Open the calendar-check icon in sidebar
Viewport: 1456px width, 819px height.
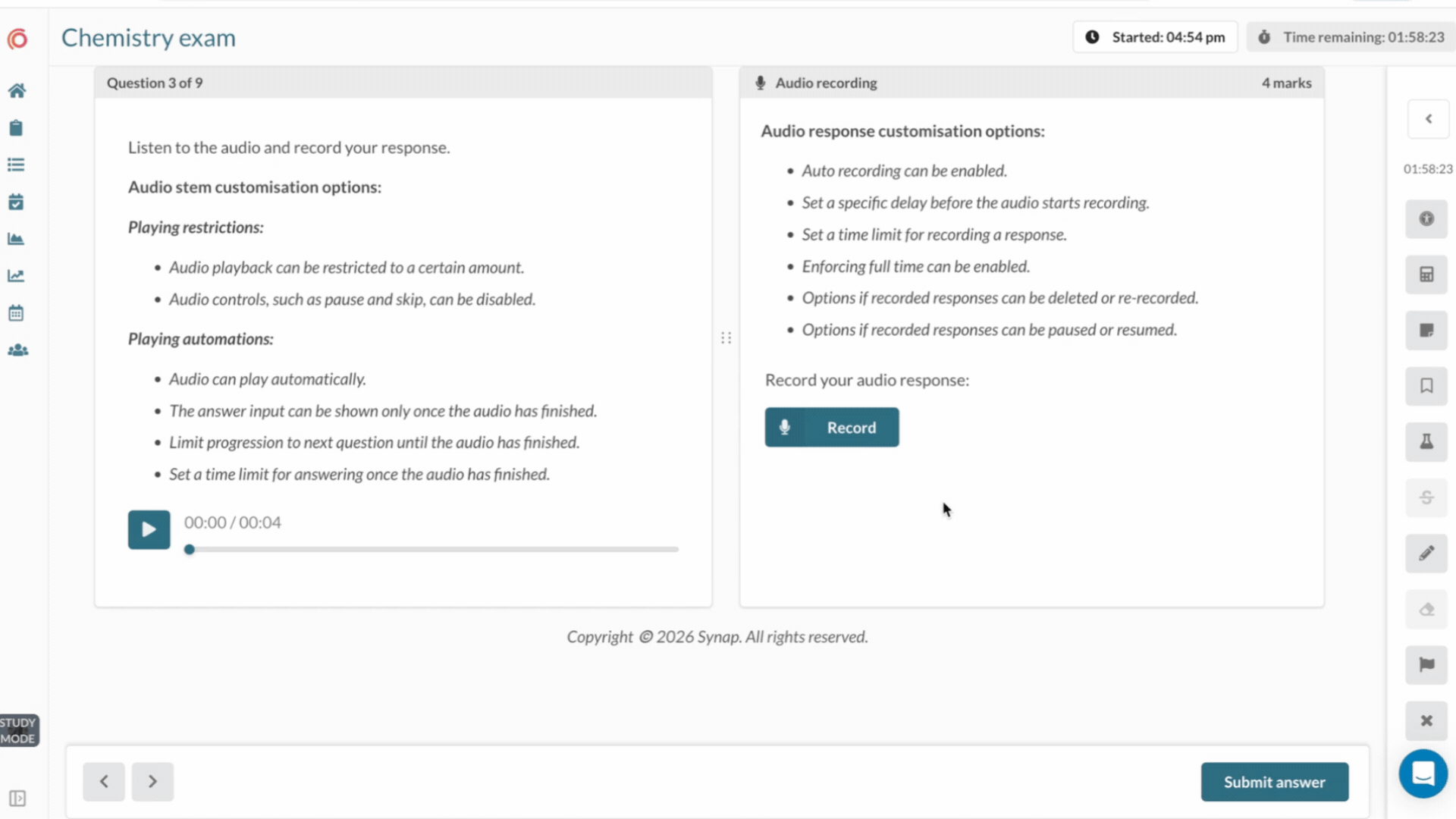[16, 202]
